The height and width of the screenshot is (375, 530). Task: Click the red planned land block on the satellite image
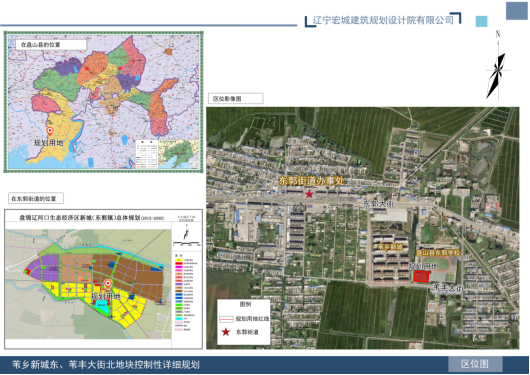[421, 277]
